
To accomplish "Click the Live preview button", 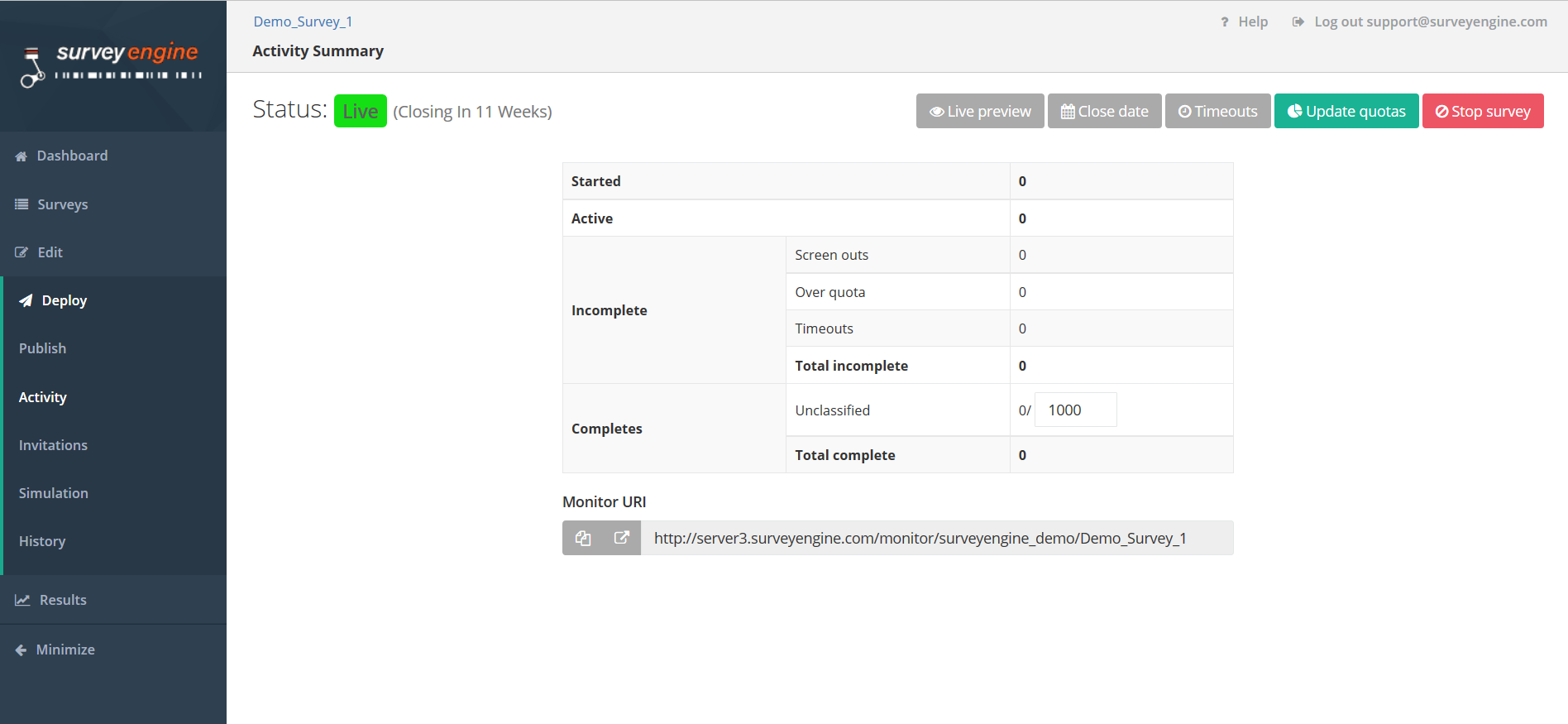I will [x=980, y=111].
